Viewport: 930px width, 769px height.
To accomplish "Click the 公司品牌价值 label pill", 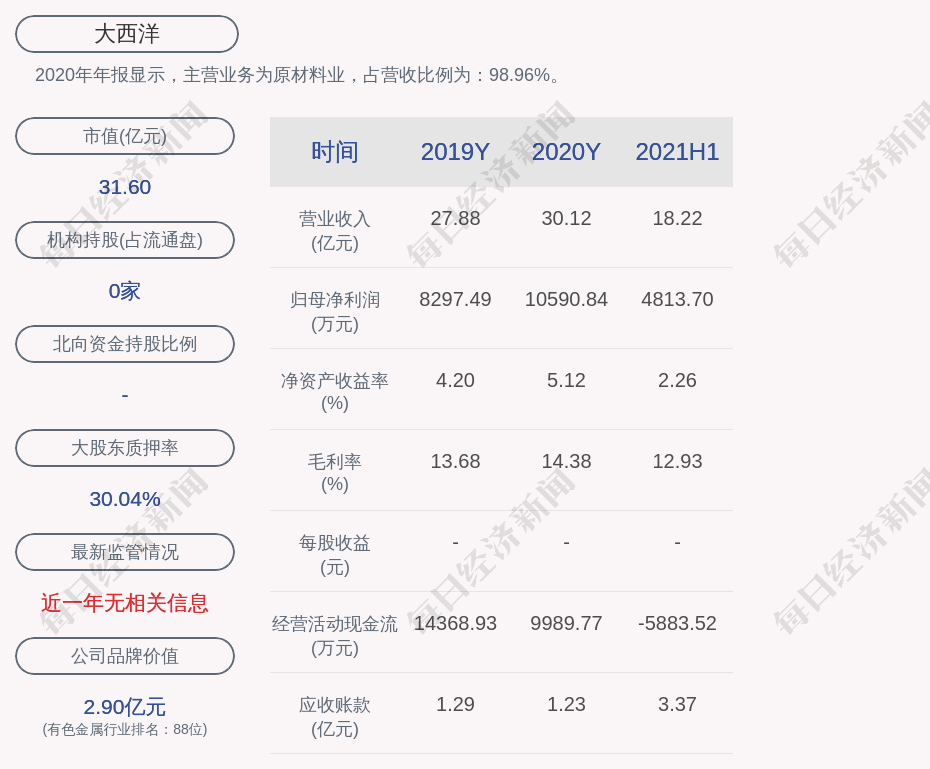I will point(125,656).
